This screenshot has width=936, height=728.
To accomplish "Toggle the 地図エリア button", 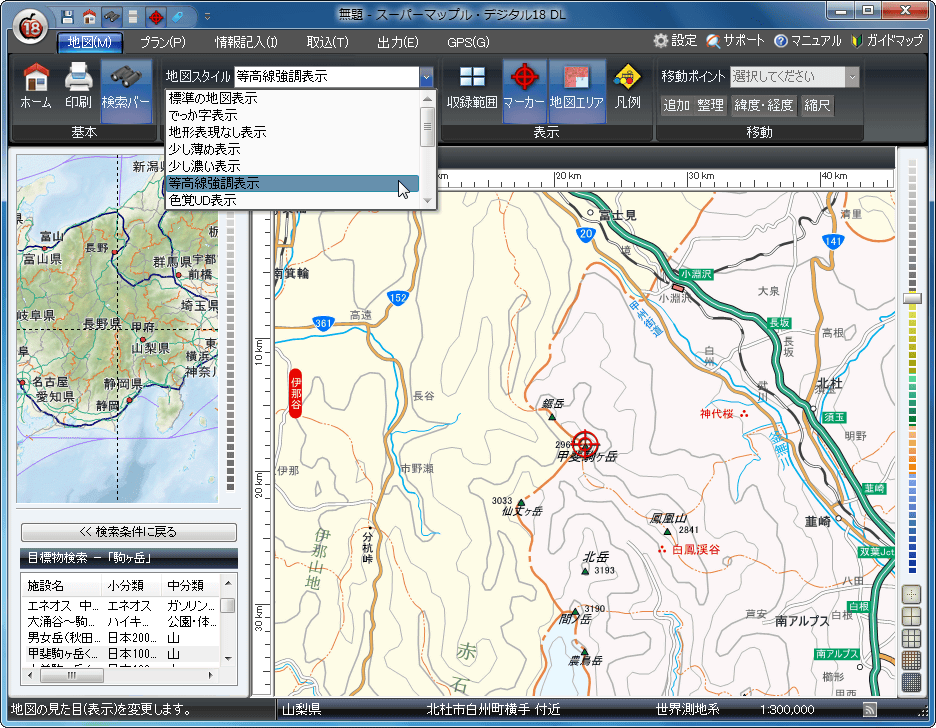I will tap(577, 91).
